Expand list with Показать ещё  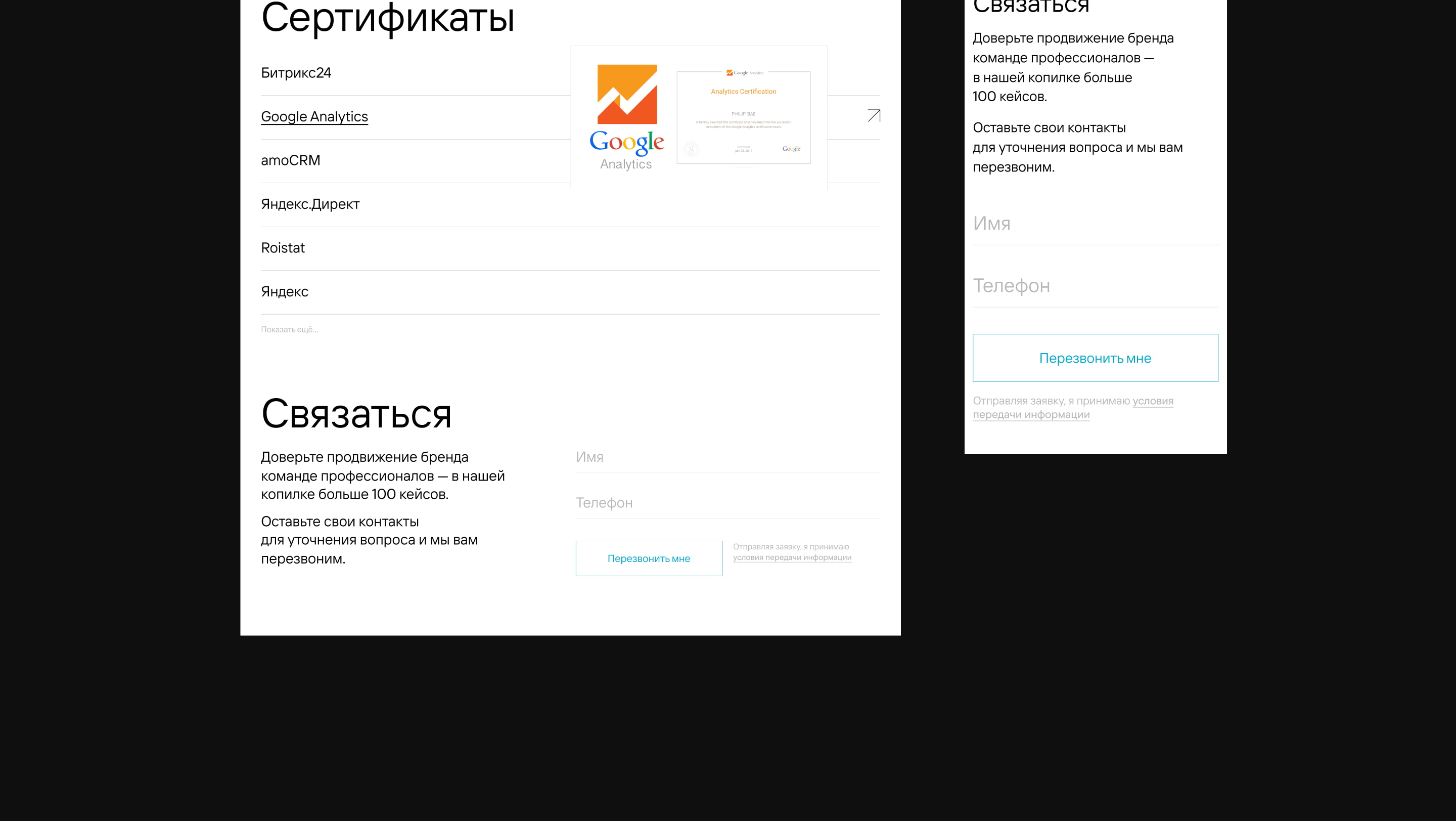pyautogui.click(x=289, y=330)
